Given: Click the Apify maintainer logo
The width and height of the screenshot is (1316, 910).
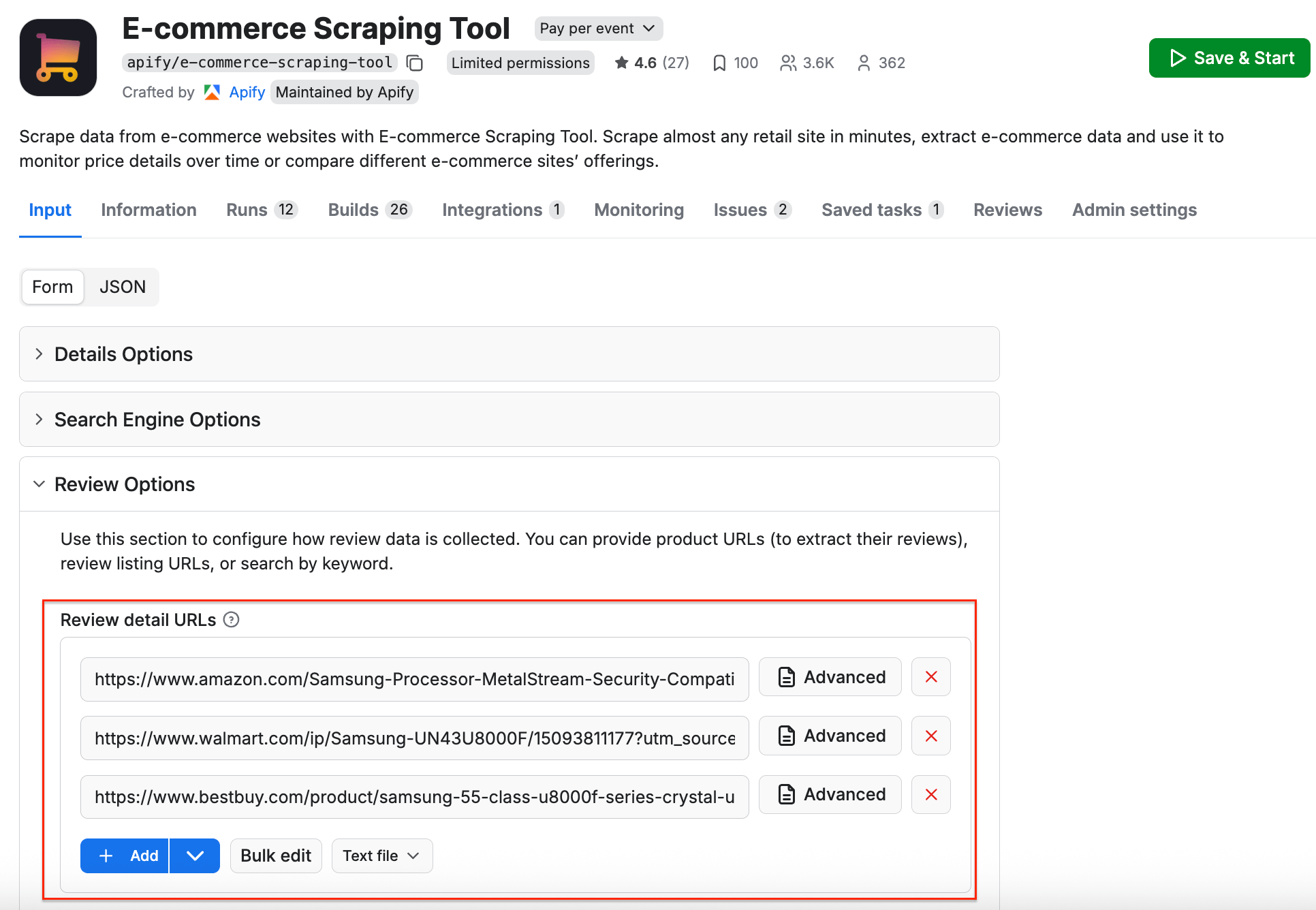Looking at the screenshot, I should [x=212, y=92].
